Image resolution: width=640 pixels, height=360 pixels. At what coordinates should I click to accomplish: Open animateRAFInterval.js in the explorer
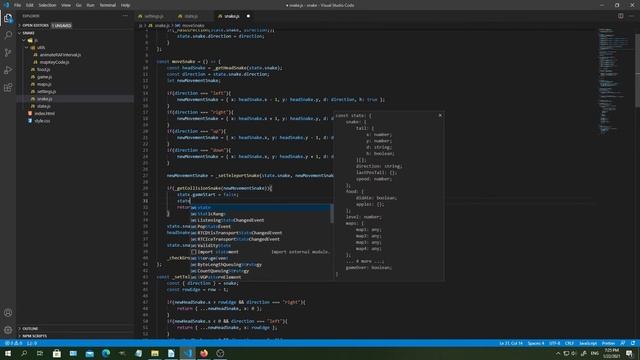60,55
